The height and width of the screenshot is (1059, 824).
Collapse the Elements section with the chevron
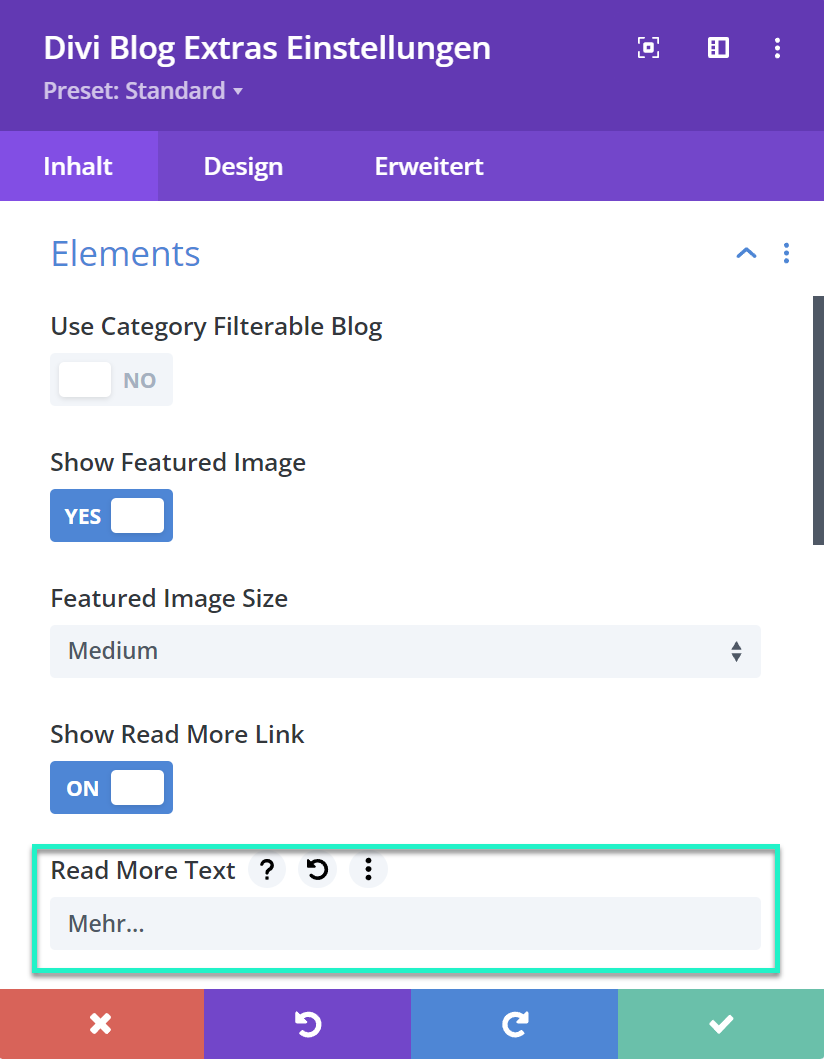[x=746, y=253]
